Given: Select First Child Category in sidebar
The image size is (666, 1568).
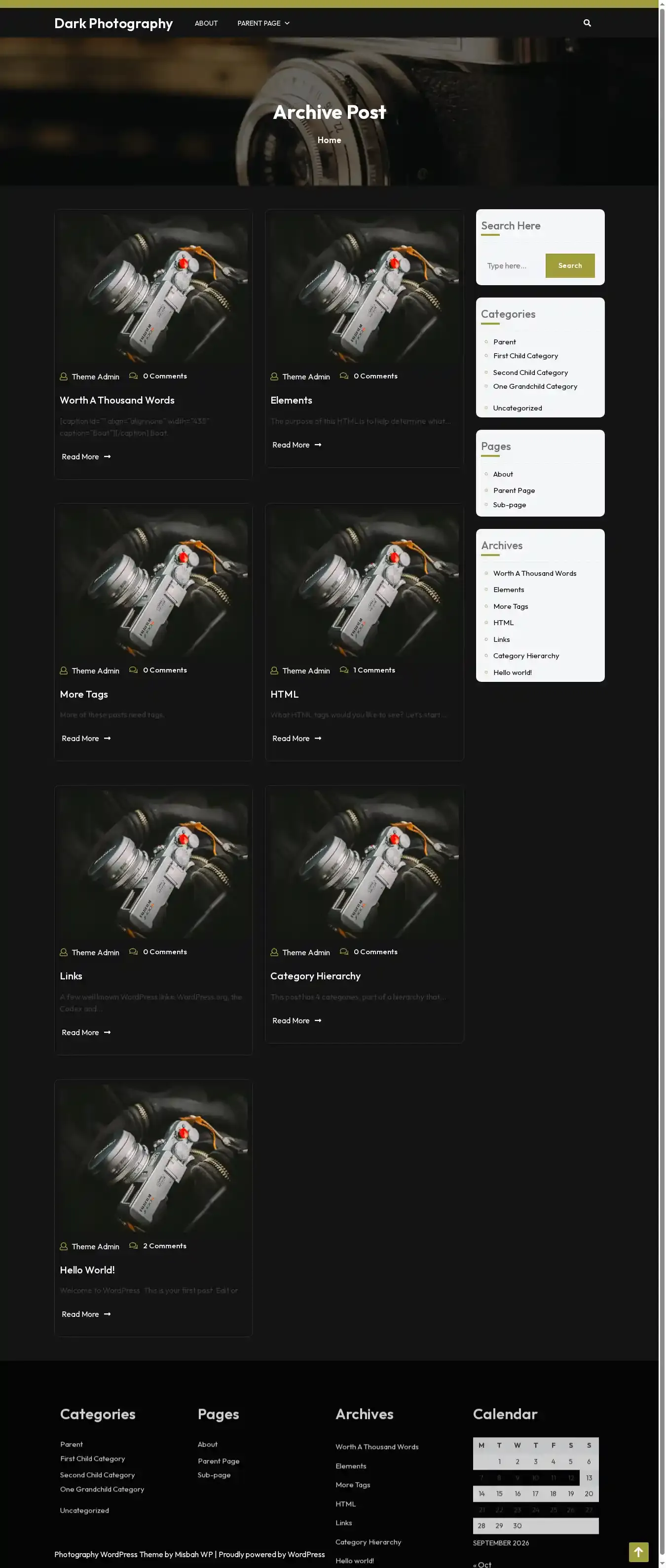Looking at the screenshot, I should coord(525,356).
